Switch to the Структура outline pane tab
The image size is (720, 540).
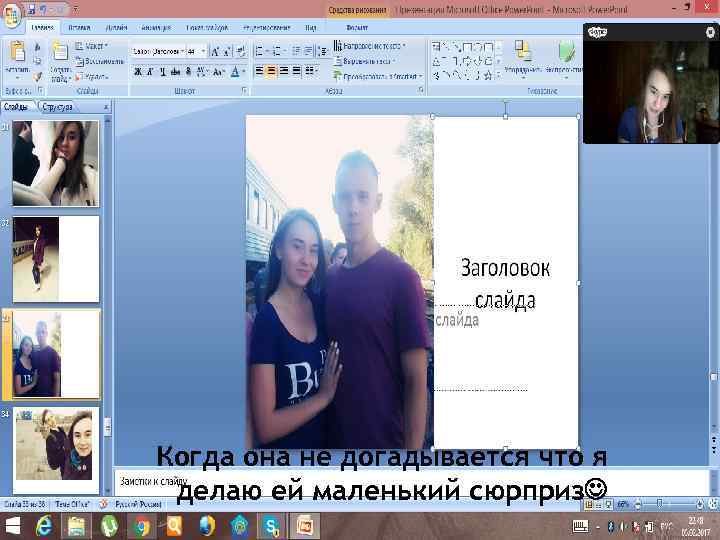coord(57,107)
